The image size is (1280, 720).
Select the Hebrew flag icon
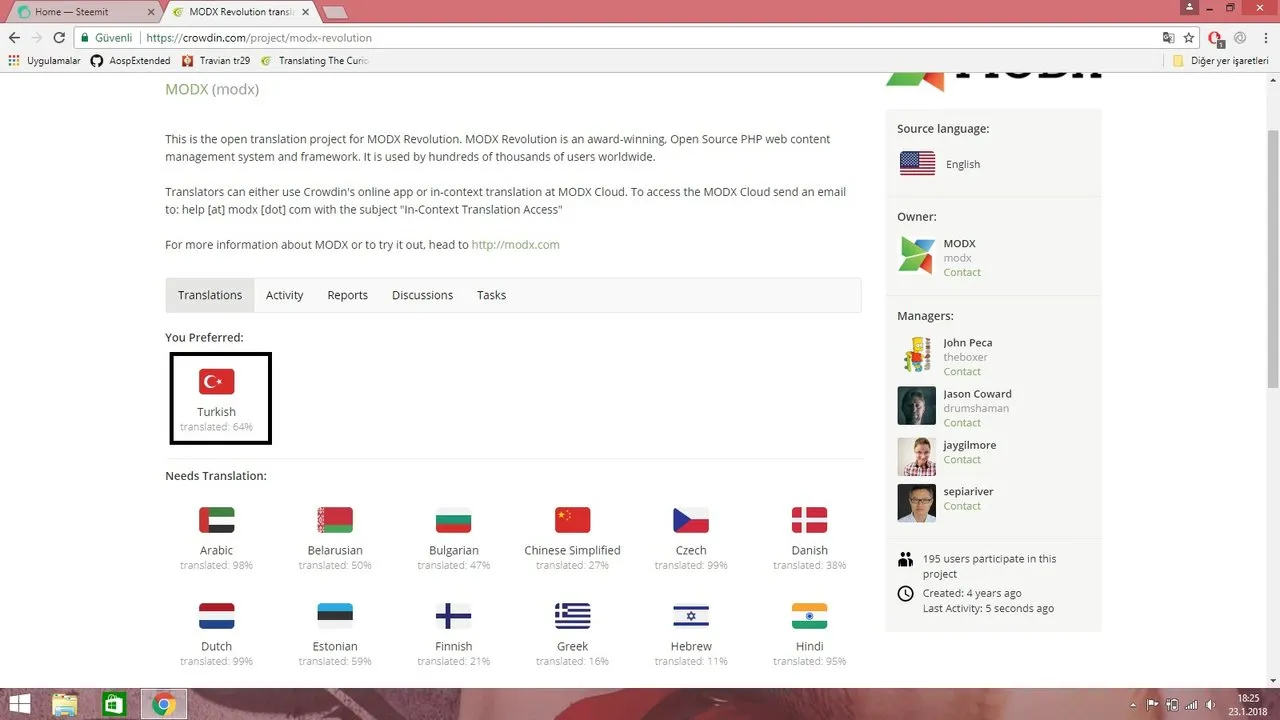tap(691, 616)
